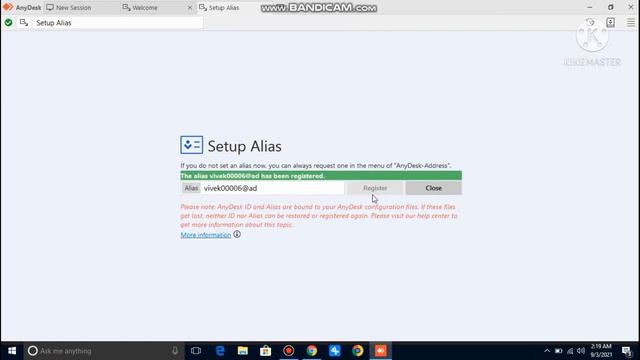Open the second Chrome taskbar icon
640x360 pixels.
[x=358, y=351]
